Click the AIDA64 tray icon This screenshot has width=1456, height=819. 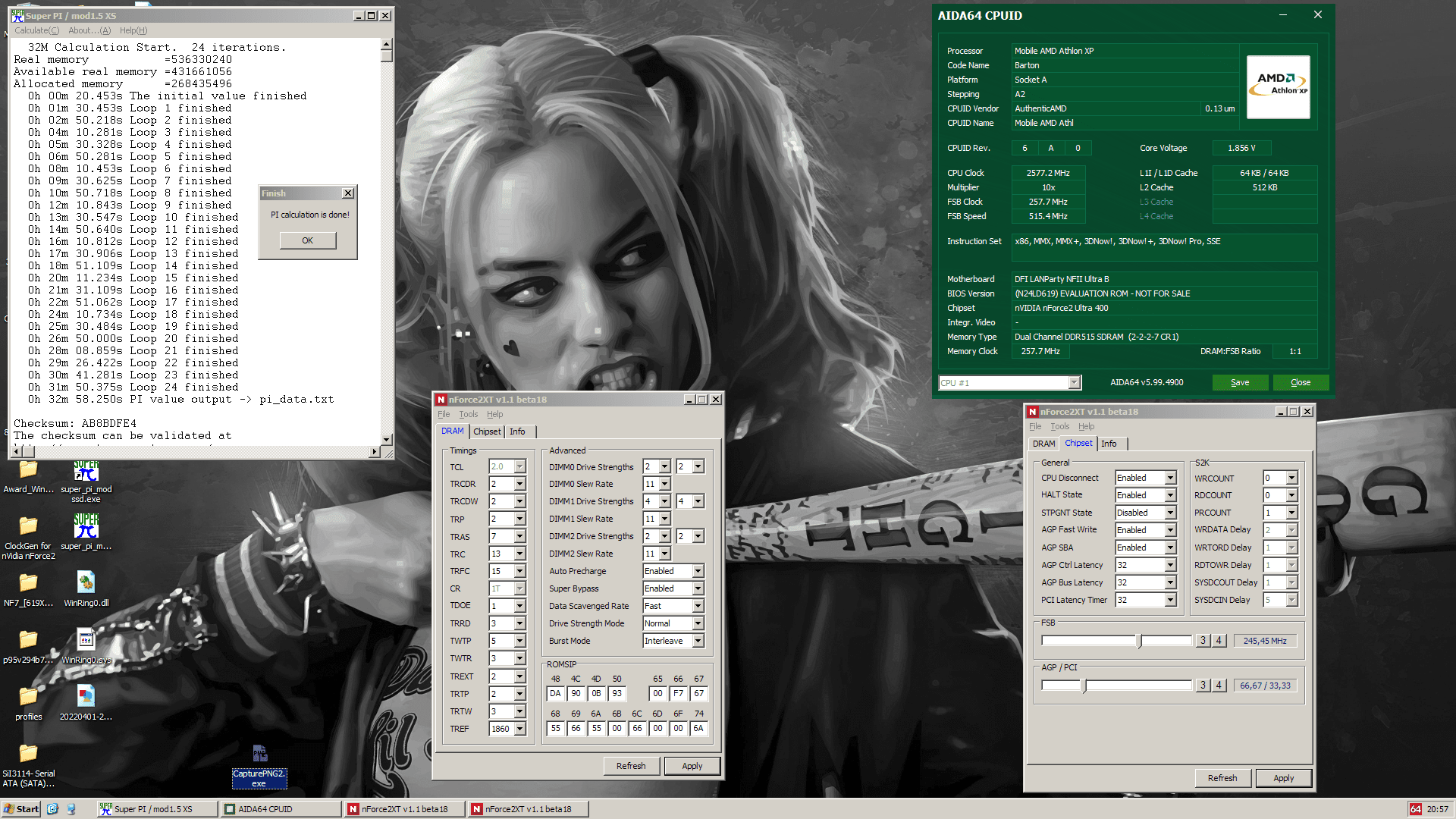click(1415, 809)
